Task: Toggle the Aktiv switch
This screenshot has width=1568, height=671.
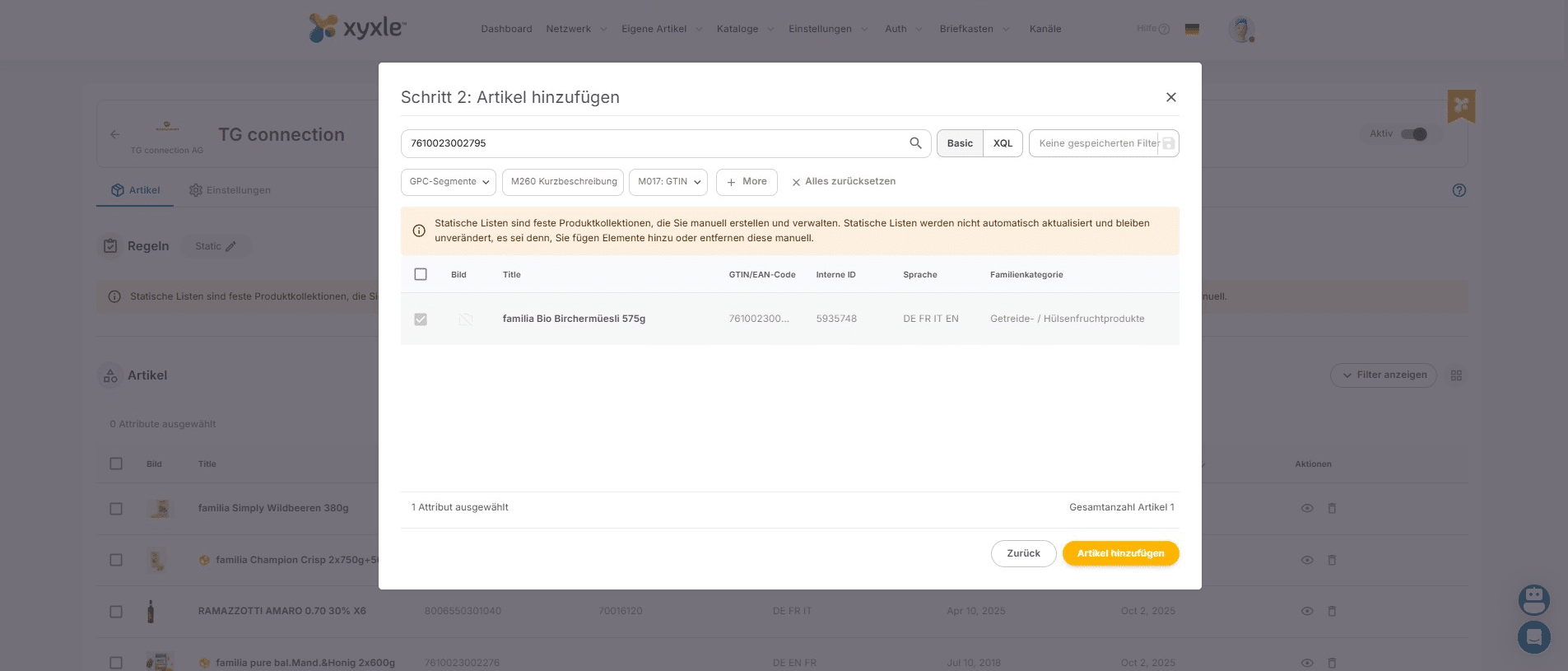Action: (1413, 134)
